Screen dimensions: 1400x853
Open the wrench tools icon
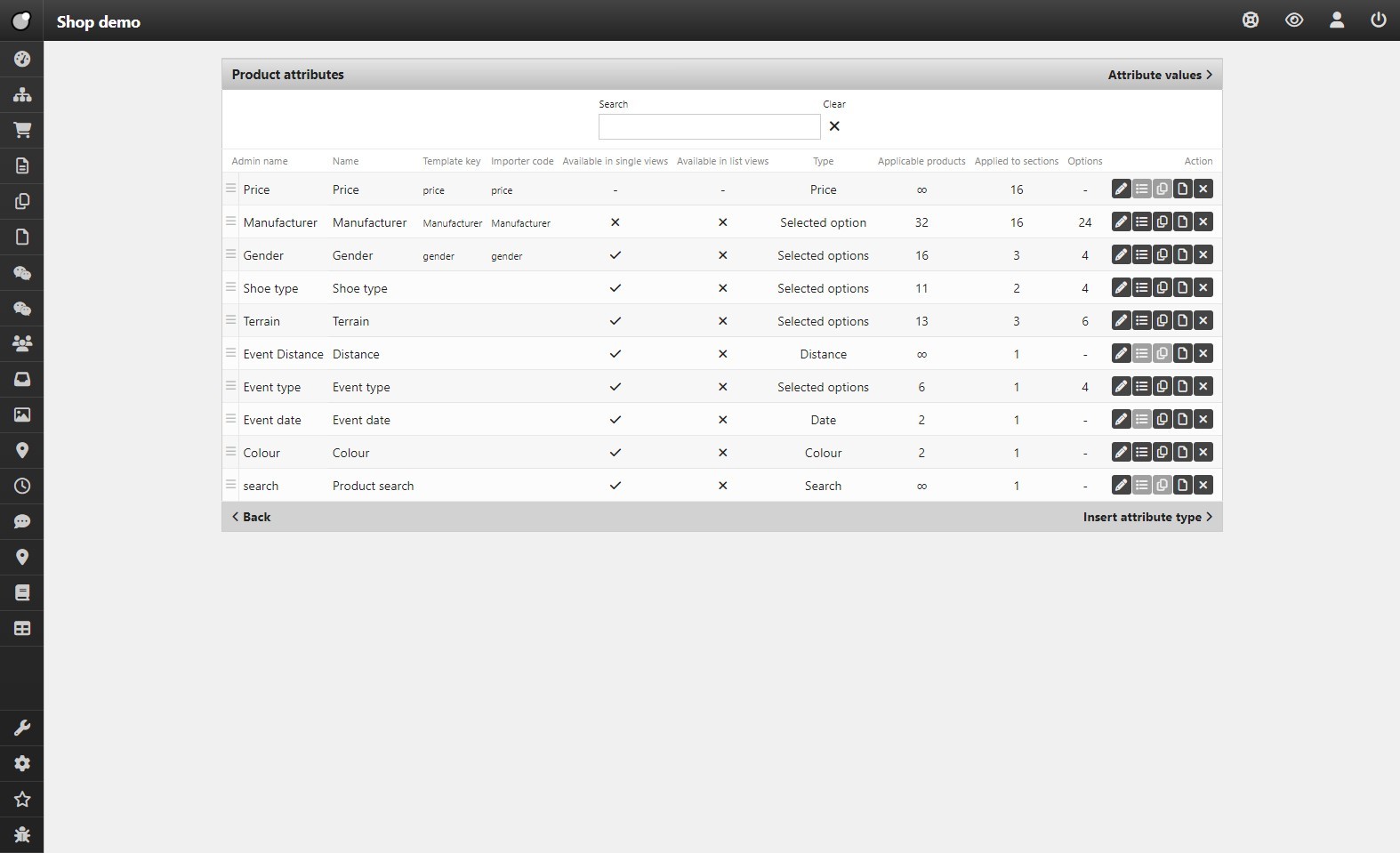click(22, 728)
